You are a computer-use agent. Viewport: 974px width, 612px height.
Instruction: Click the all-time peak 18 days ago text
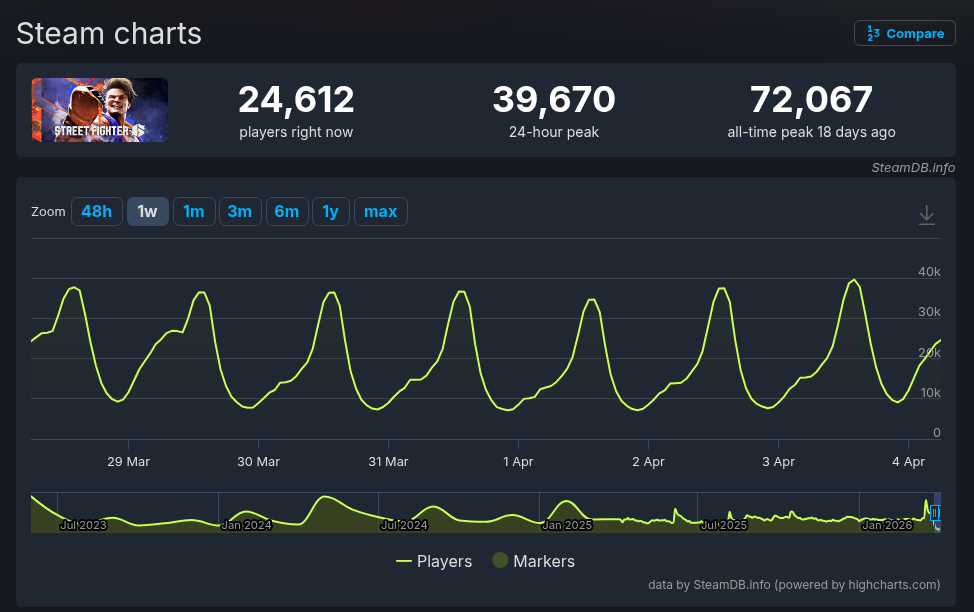point(811,132)
